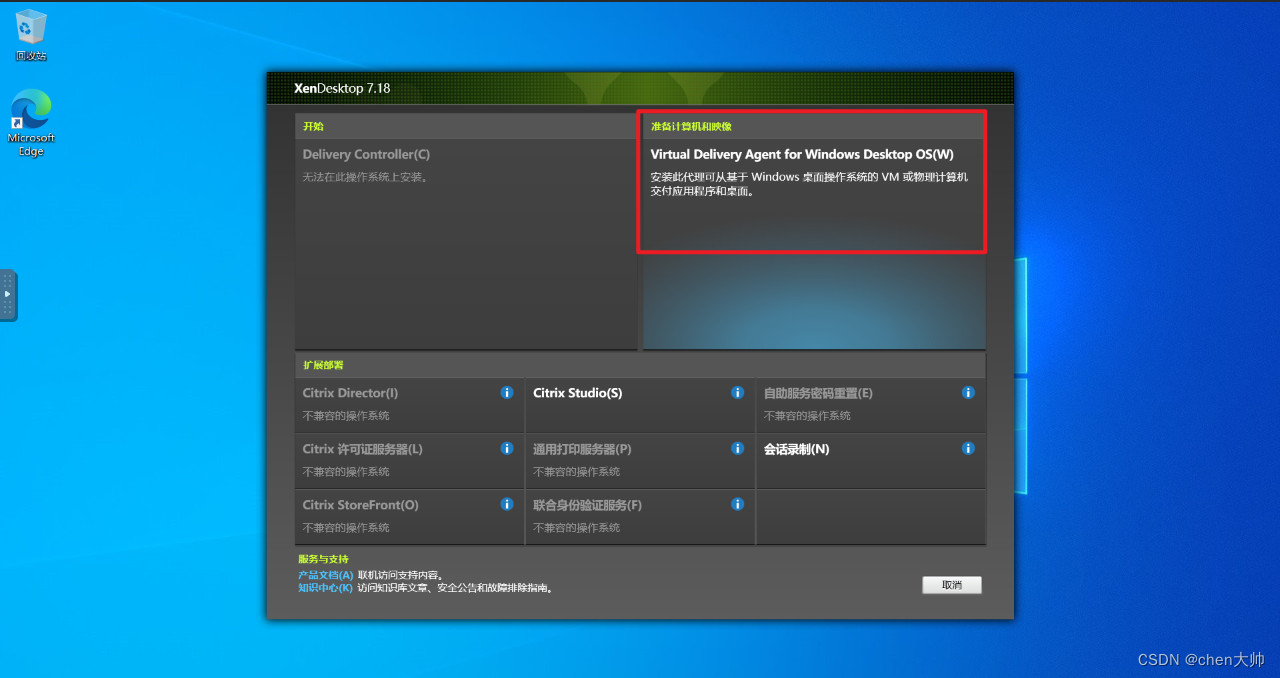This screenshot has width=1280, height=678.
Task: Open the Recycle Bin desktop icon
Action: (x=31, y=35)
